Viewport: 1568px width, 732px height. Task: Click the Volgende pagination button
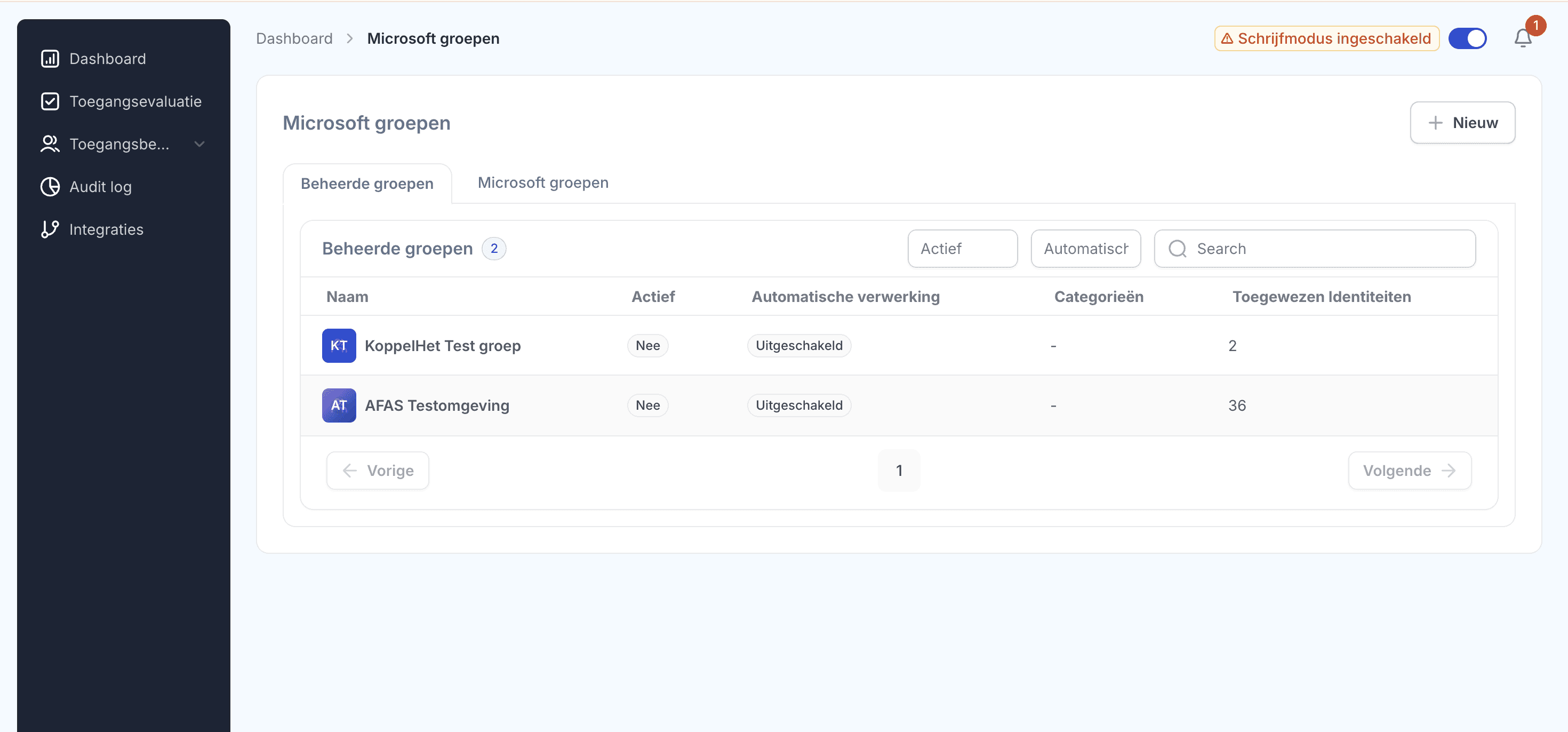pyautogui.click(x=1409, y=471)
